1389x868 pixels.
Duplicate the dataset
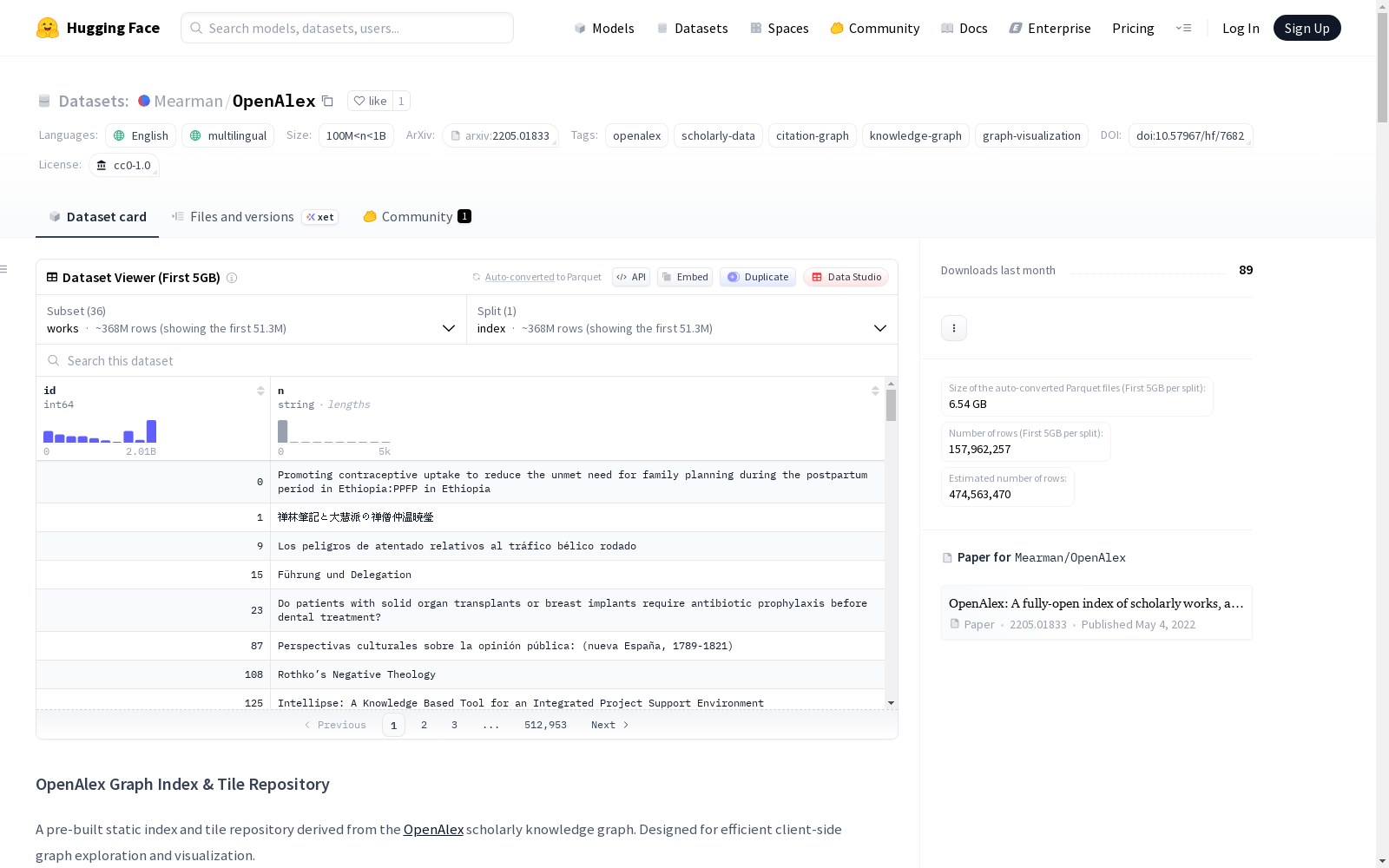tap(758, 277)
